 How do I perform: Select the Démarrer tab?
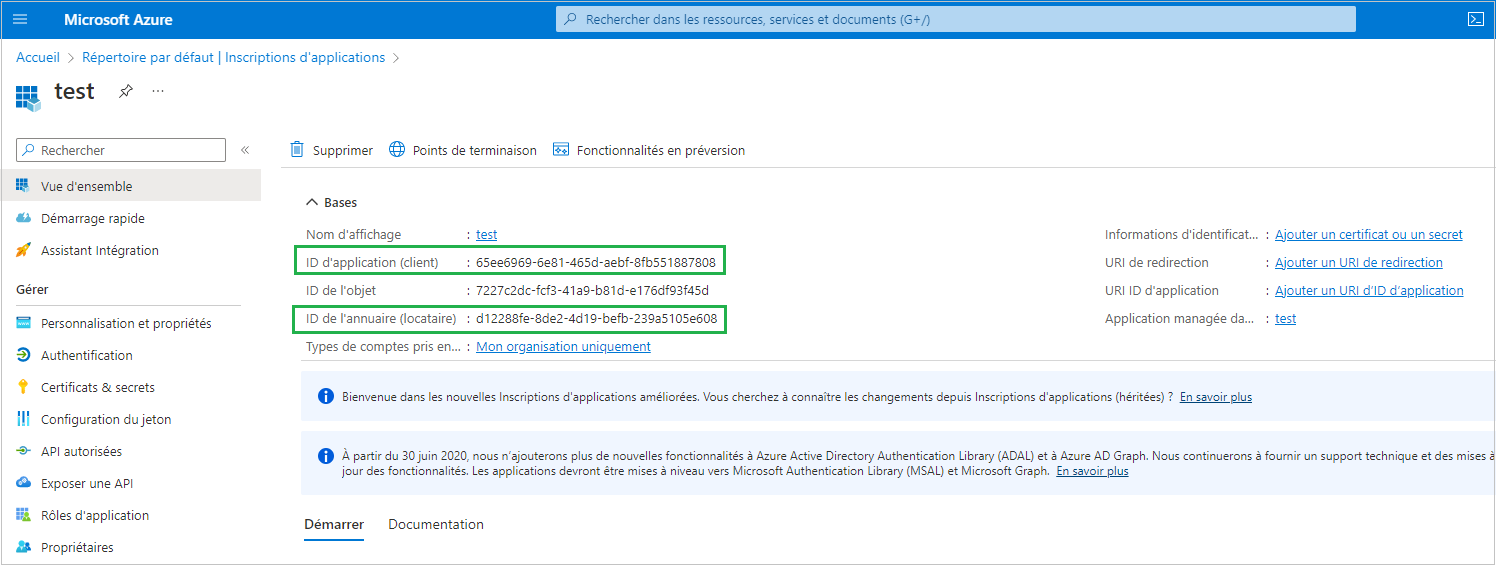(333, 524)
